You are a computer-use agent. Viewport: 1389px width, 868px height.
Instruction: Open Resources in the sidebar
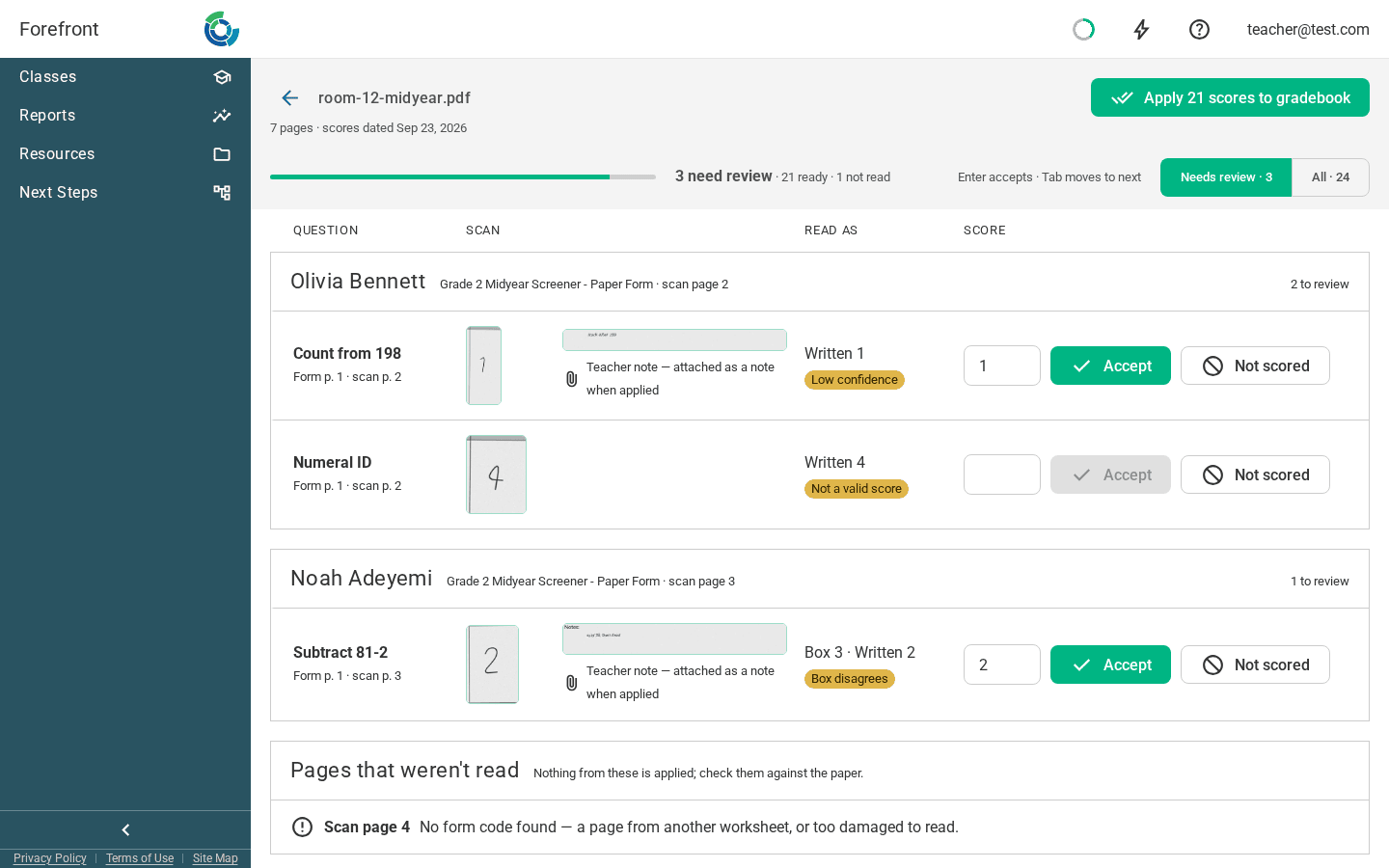tap(125, 154)
